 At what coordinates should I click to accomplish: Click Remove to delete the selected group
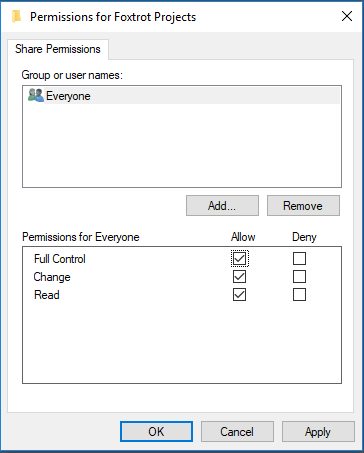(x=303, y=206)
